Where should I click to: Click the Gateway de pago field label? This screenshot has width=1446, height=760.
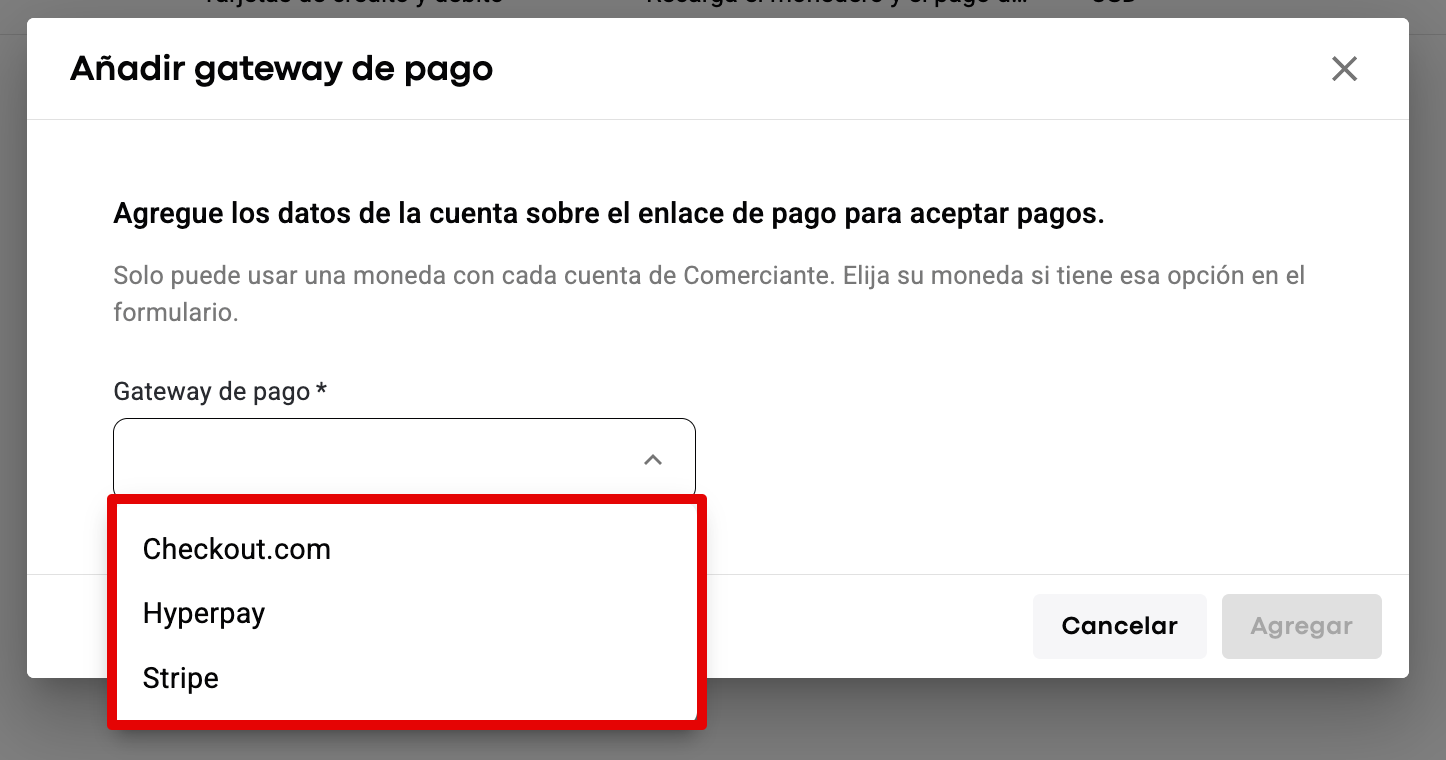221,391
